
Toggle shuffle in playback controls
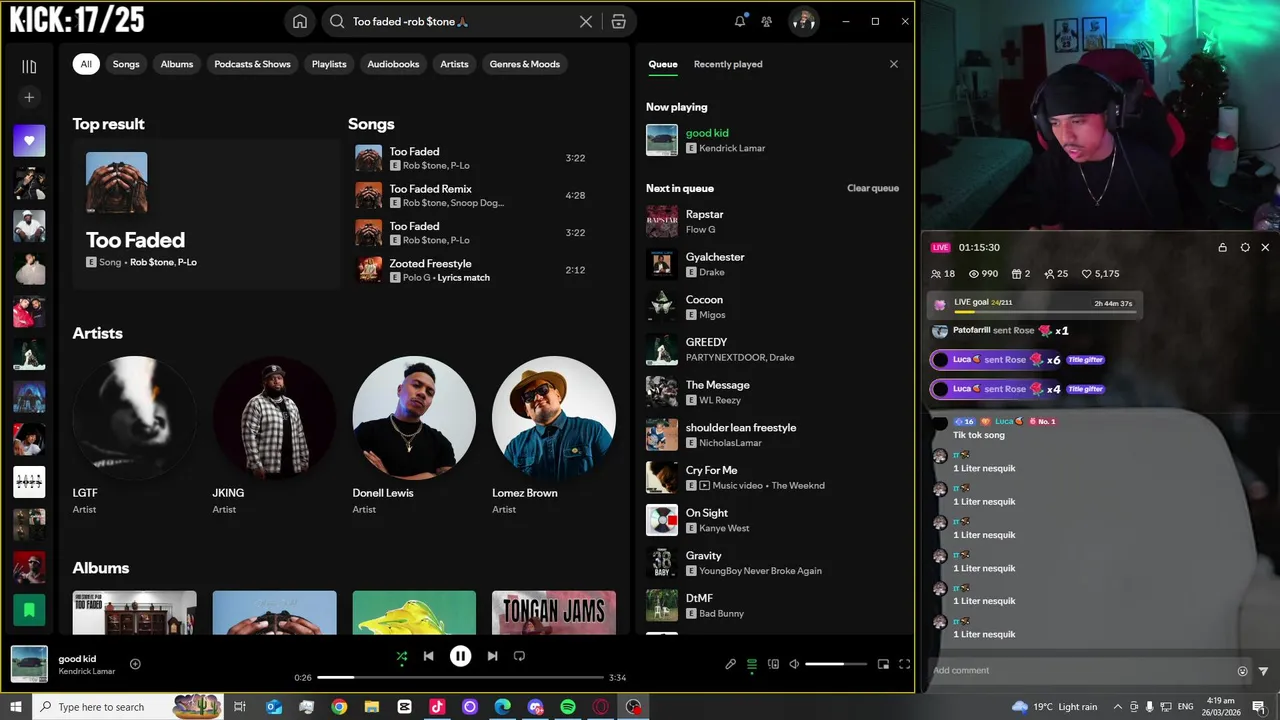[x=402, y=656]
